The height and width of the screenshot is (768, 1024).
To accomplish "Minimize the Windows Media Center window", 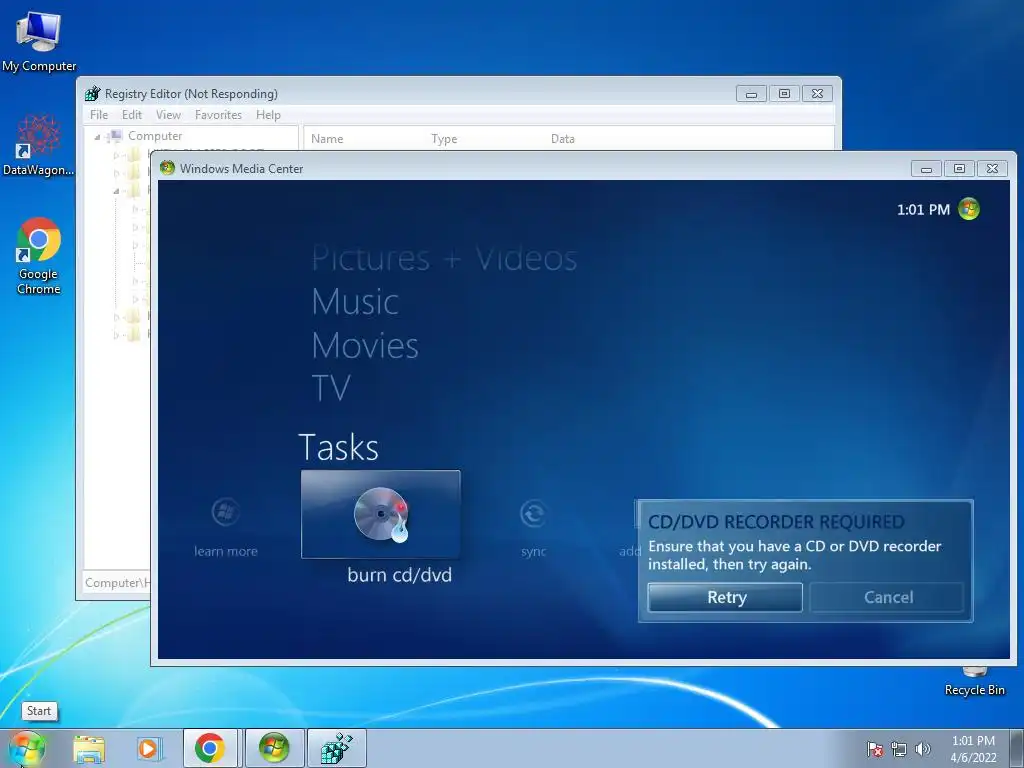I will click(x=927, y=168).
